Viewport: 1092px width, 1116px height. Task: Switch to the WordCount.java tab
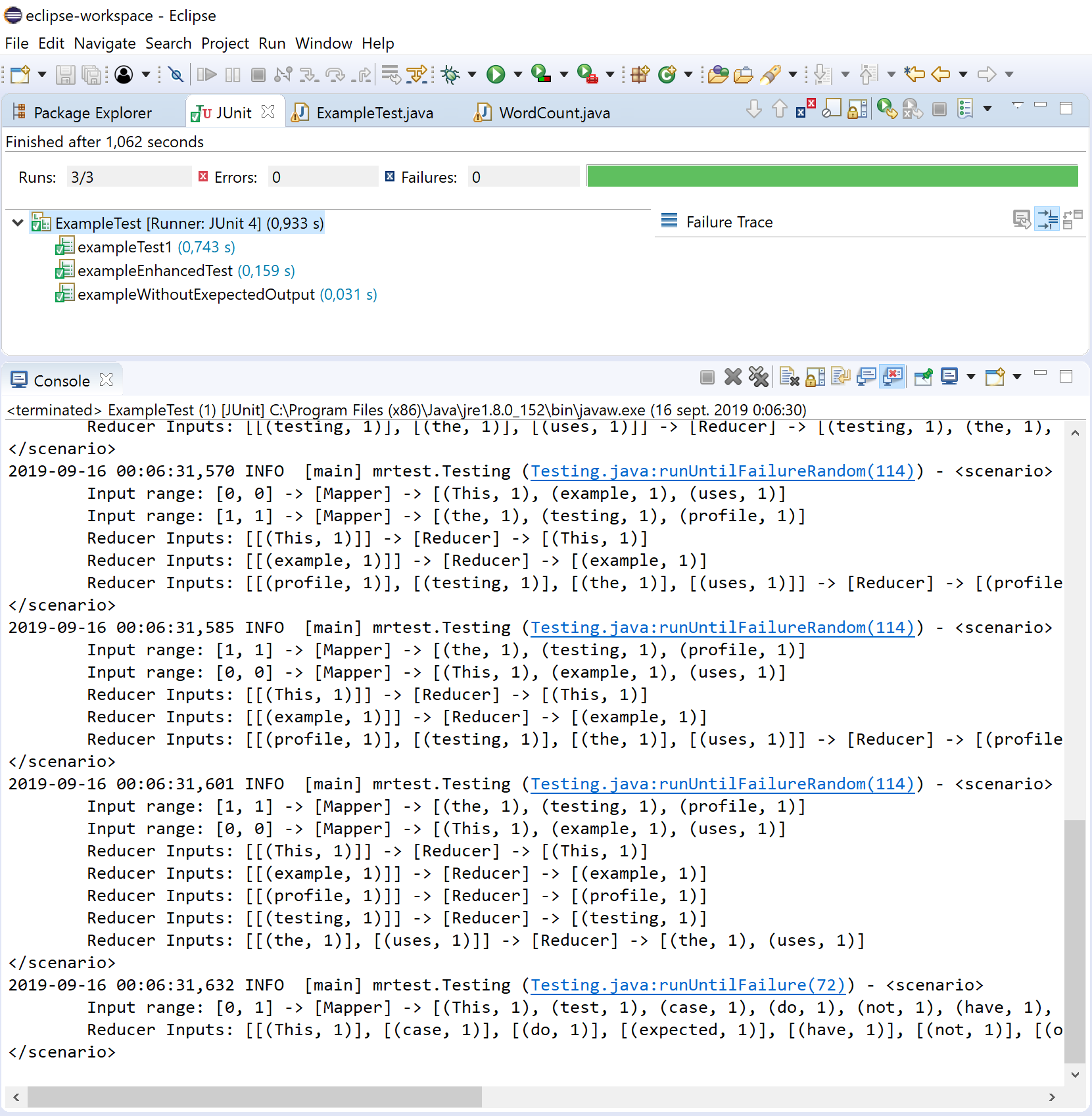tap(554, 112)
